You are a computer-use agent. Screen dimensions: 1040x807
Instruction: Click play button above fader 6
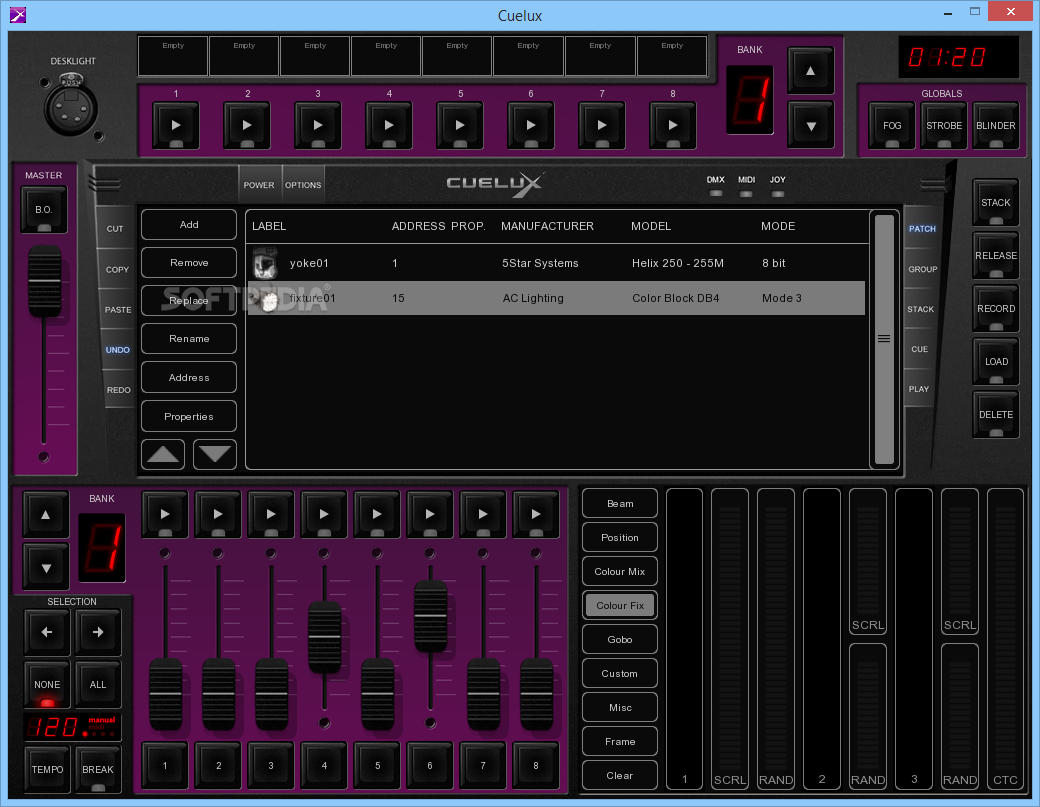pos(430,514)
